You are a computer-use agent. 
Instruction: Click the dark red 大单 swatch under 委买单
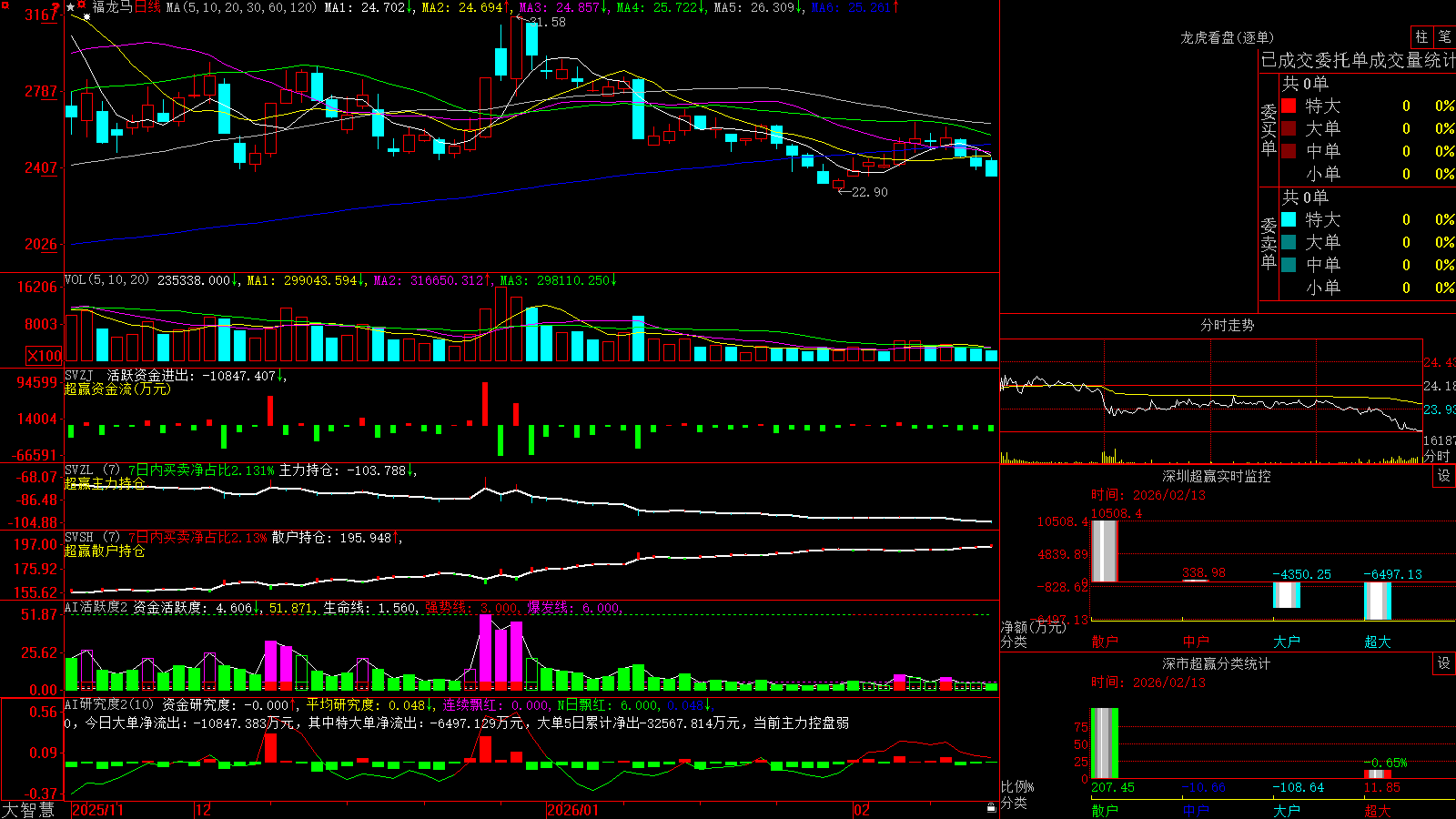coord(1289,128)
